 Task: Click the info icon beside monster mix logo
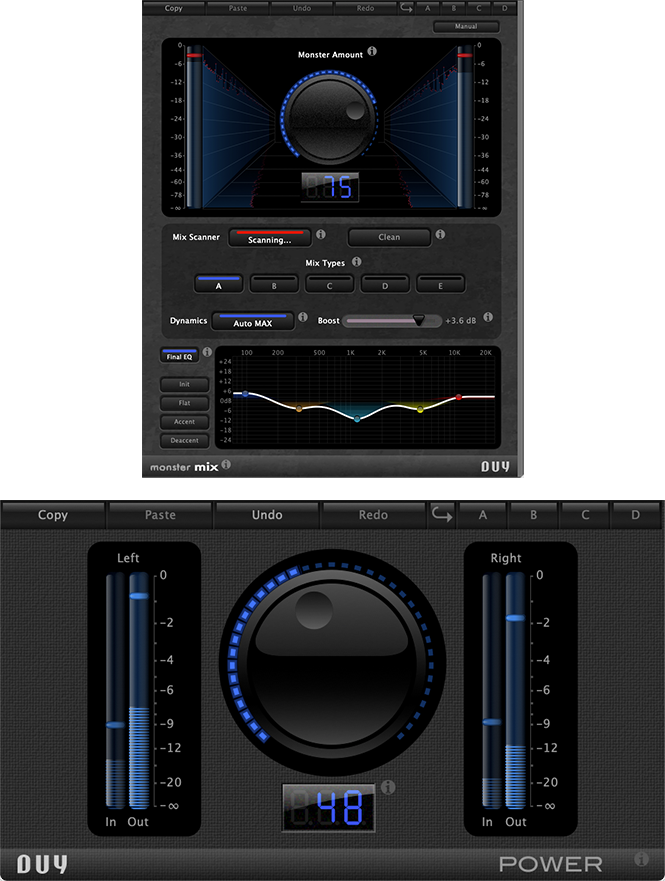(x=226, y=465)
